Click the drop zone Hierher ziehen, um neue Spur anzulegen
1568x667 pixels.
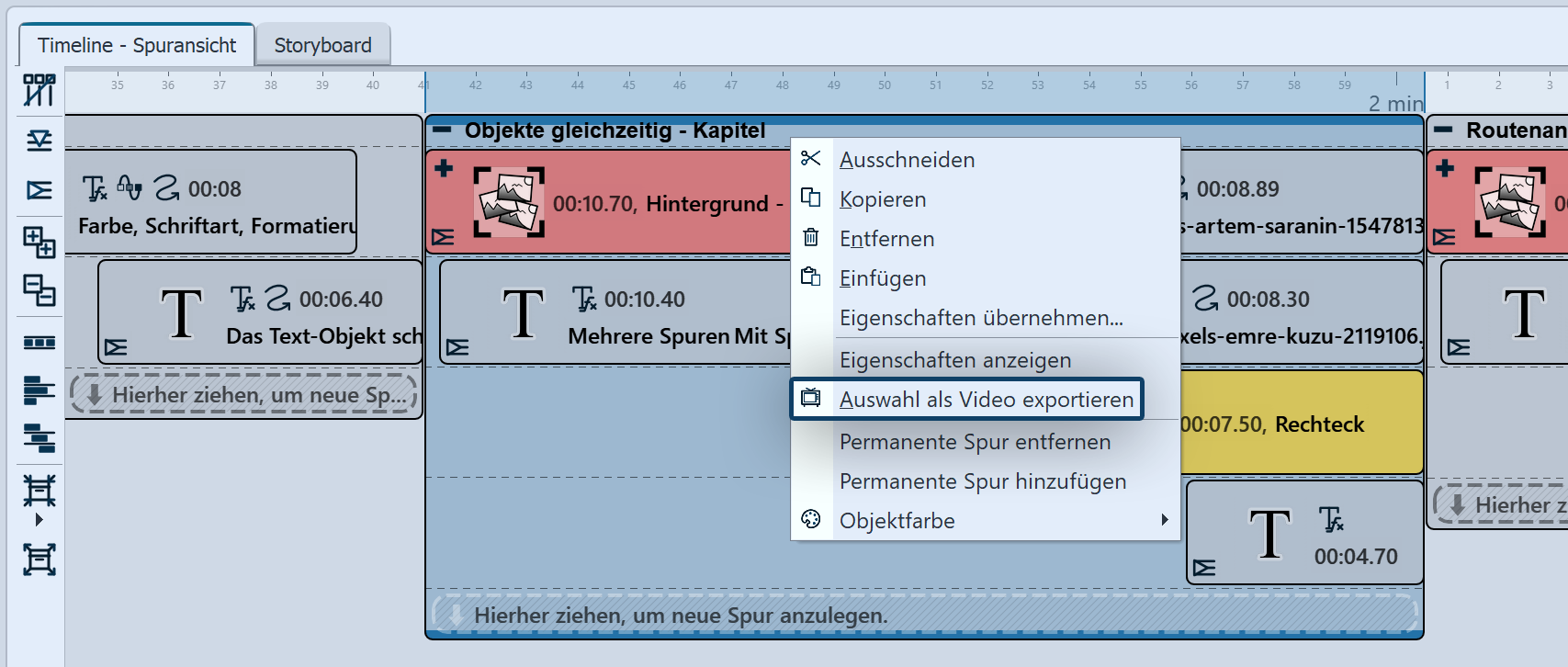pyautogui.click(x=925, y=615)
